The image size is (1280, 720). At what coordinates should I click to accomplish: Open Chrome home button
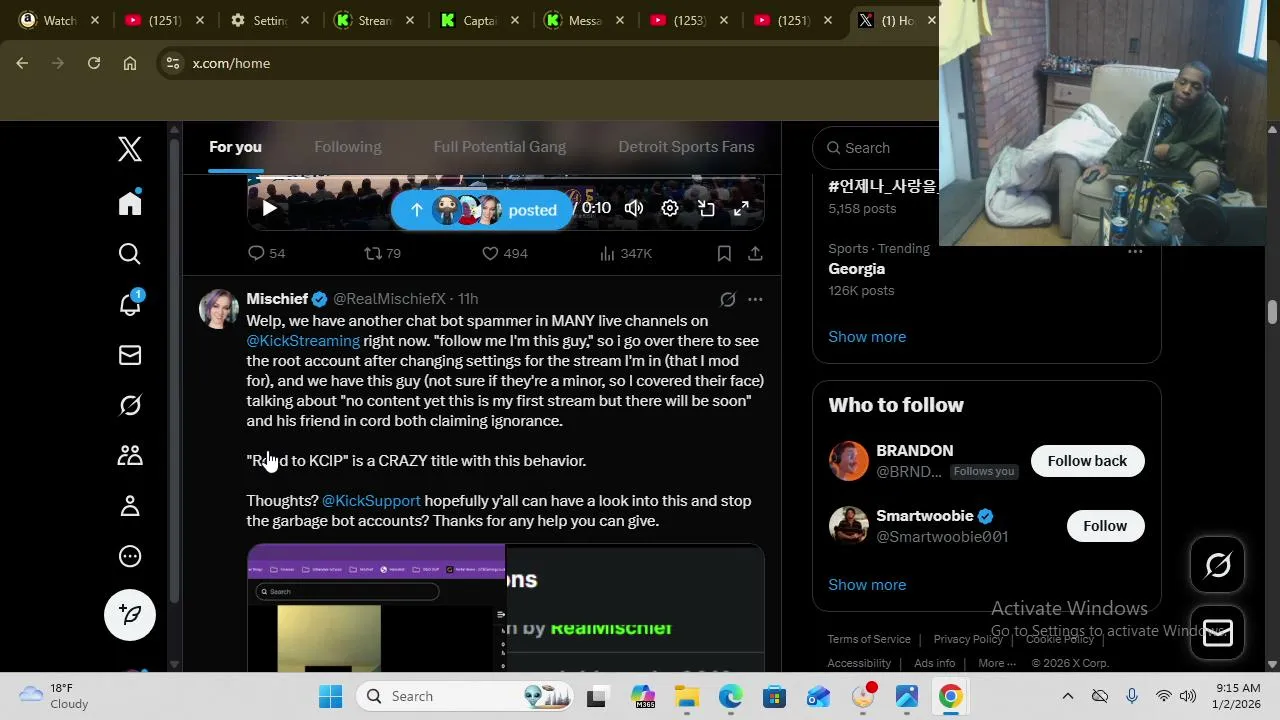coord(130,63)
